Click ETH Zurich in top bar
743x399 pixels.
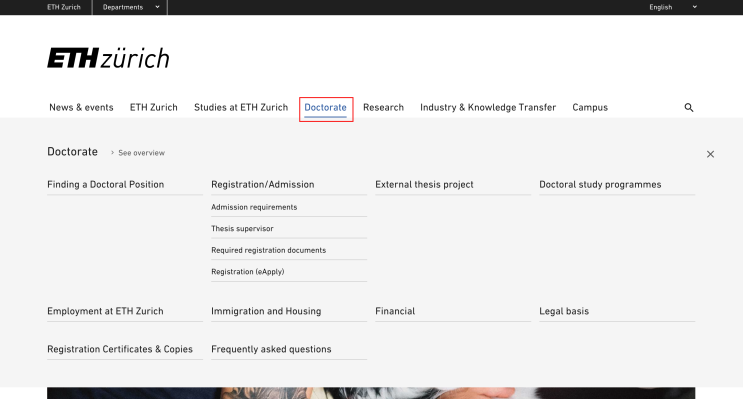click(64, 7)
